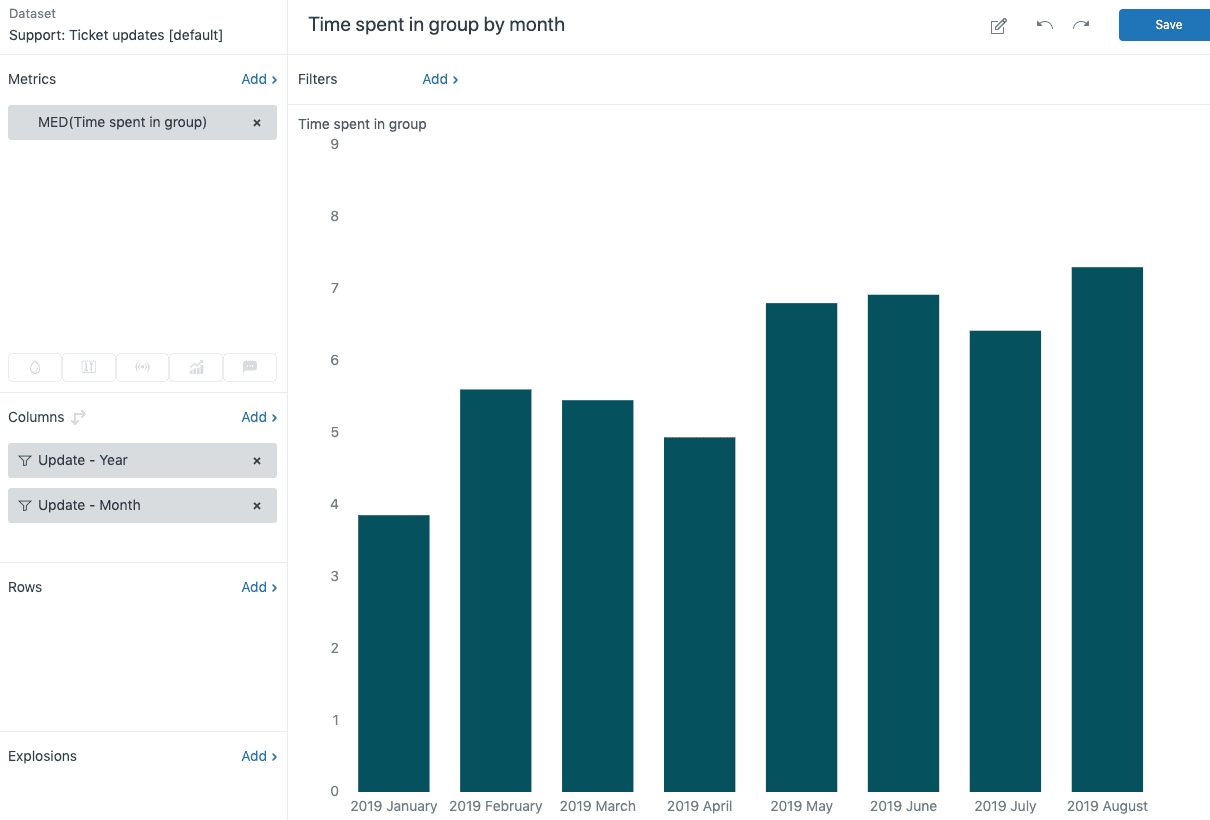Remove the Update - Month column
Viewport: 1210px width, 820px height.
coord(257,505)
